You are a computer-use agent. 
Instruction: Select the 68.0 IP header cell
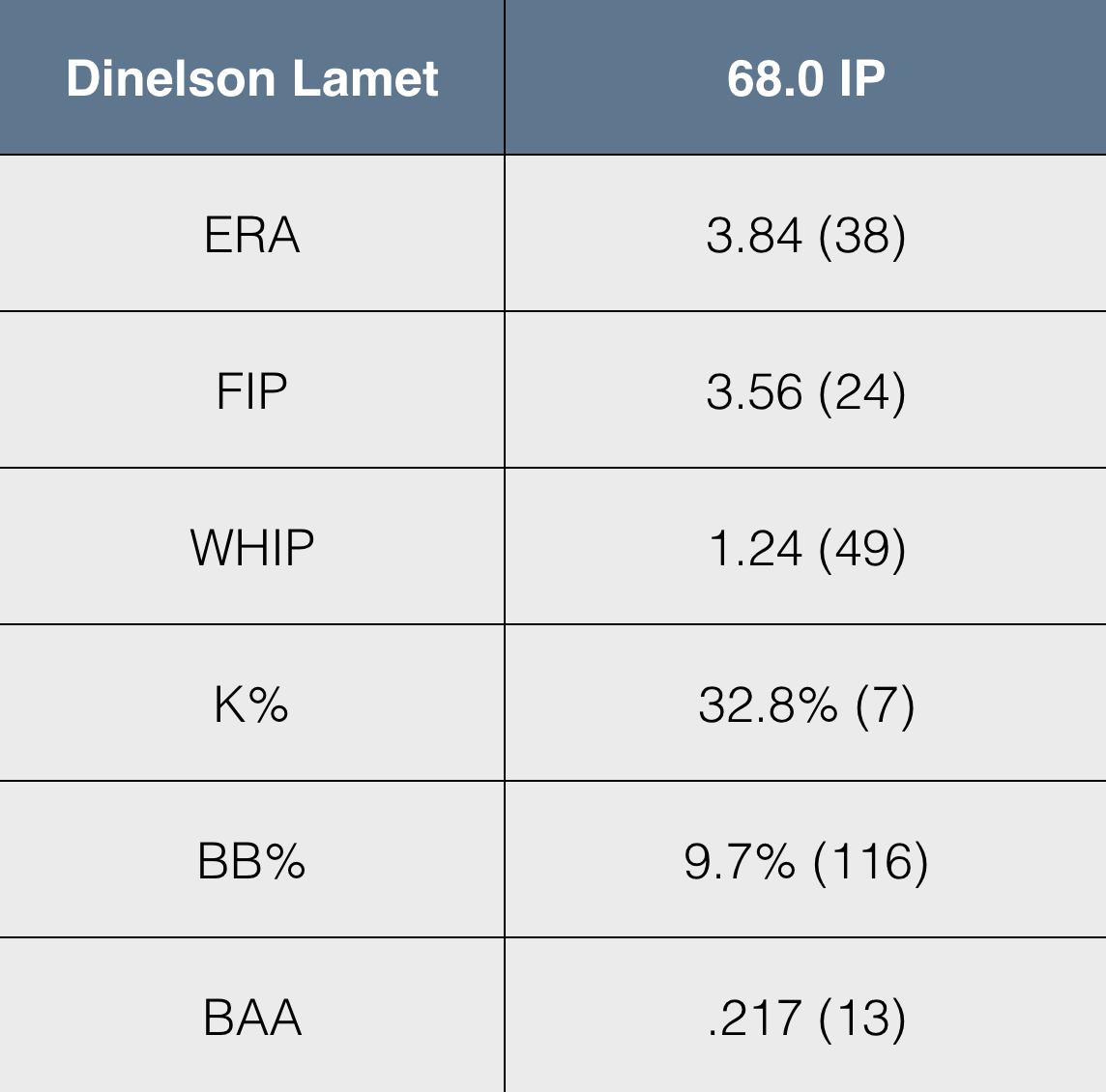click(805, 78)
